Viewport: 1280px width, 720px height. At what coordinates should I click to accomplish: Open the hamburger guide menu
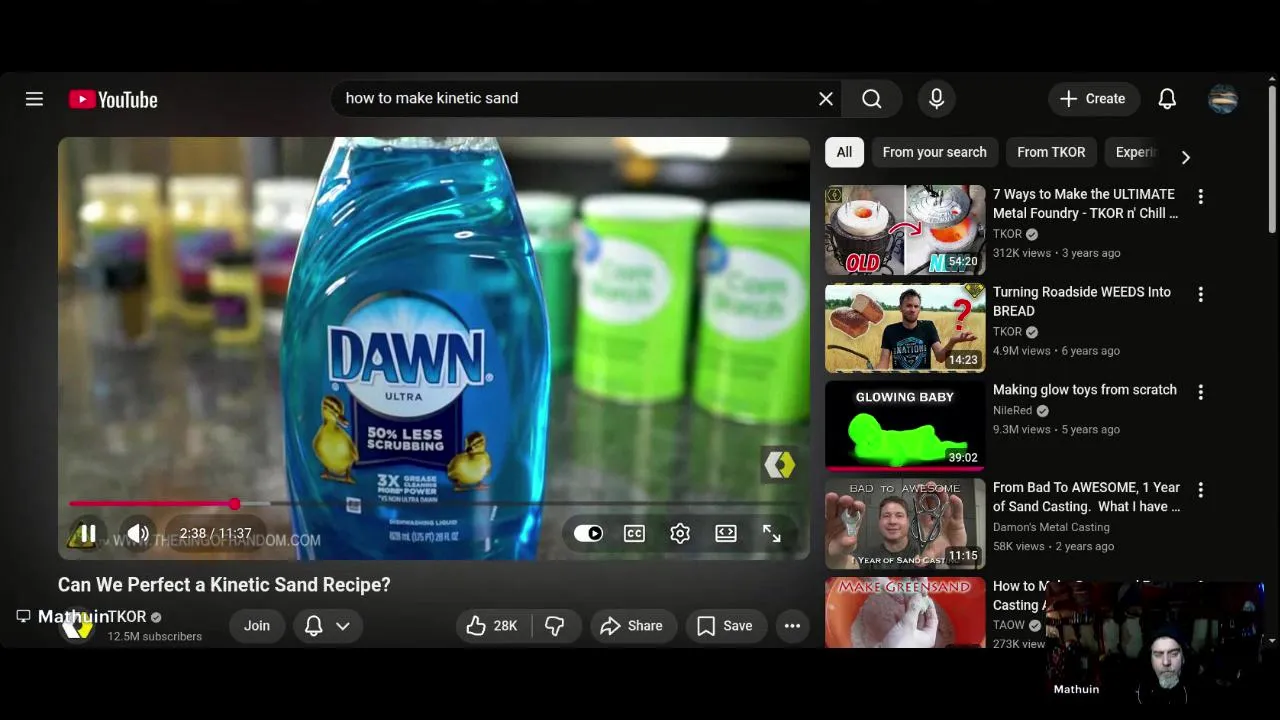(34, 99)
